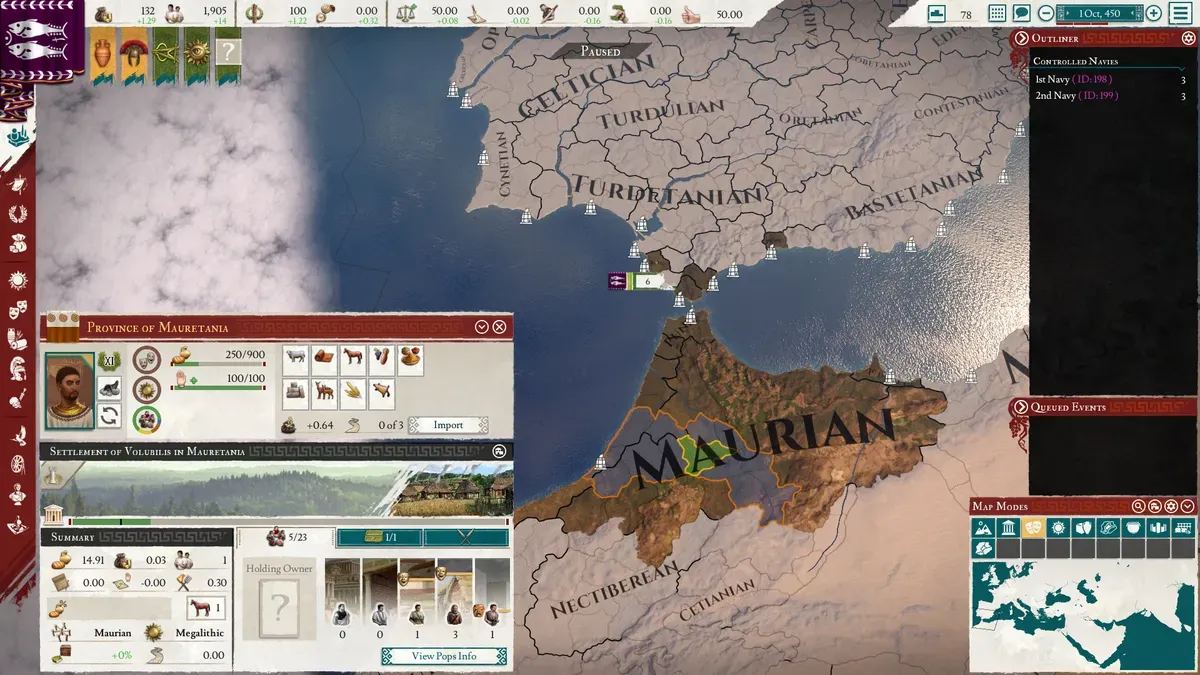
Task: Click settlement civilization progress bar
Action: click(290, 521)
